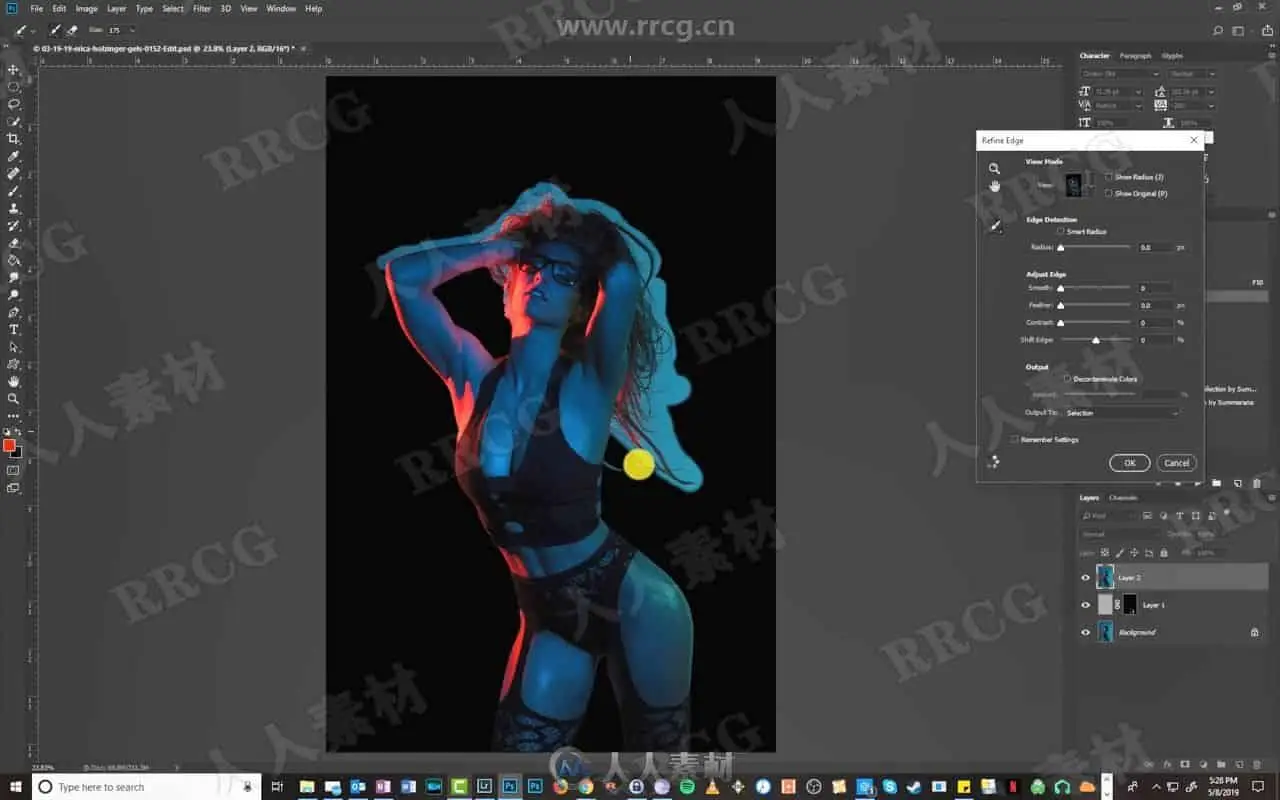Image resolution: width=1280 pixels, height=800 pixels.
Task: Enable the Decontaminate Colors checkbox
Action: pos(1067,379)
